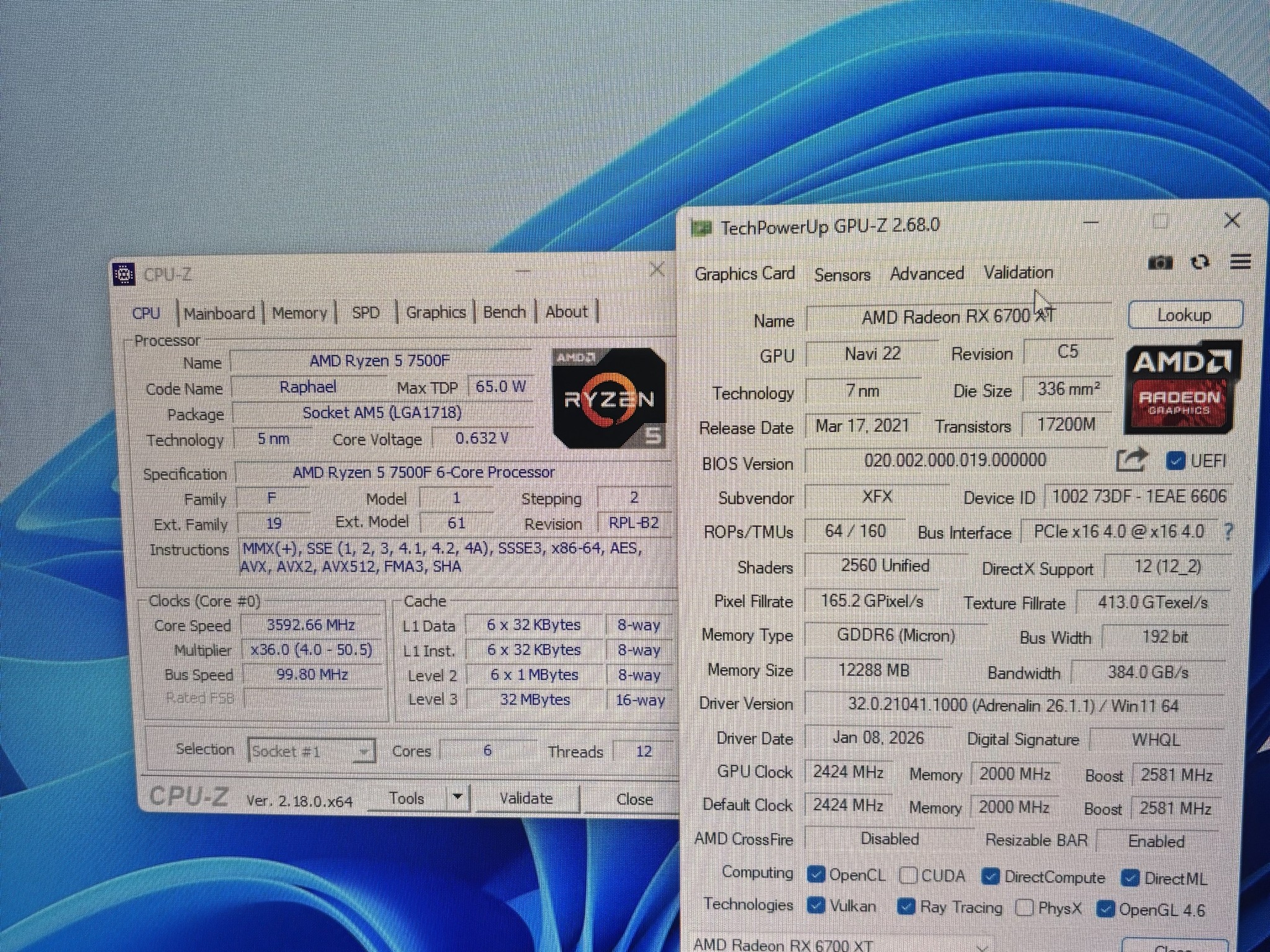Click the GPU-Z screenshot camera icon

pyautogui.click(x=1160, y=263)
